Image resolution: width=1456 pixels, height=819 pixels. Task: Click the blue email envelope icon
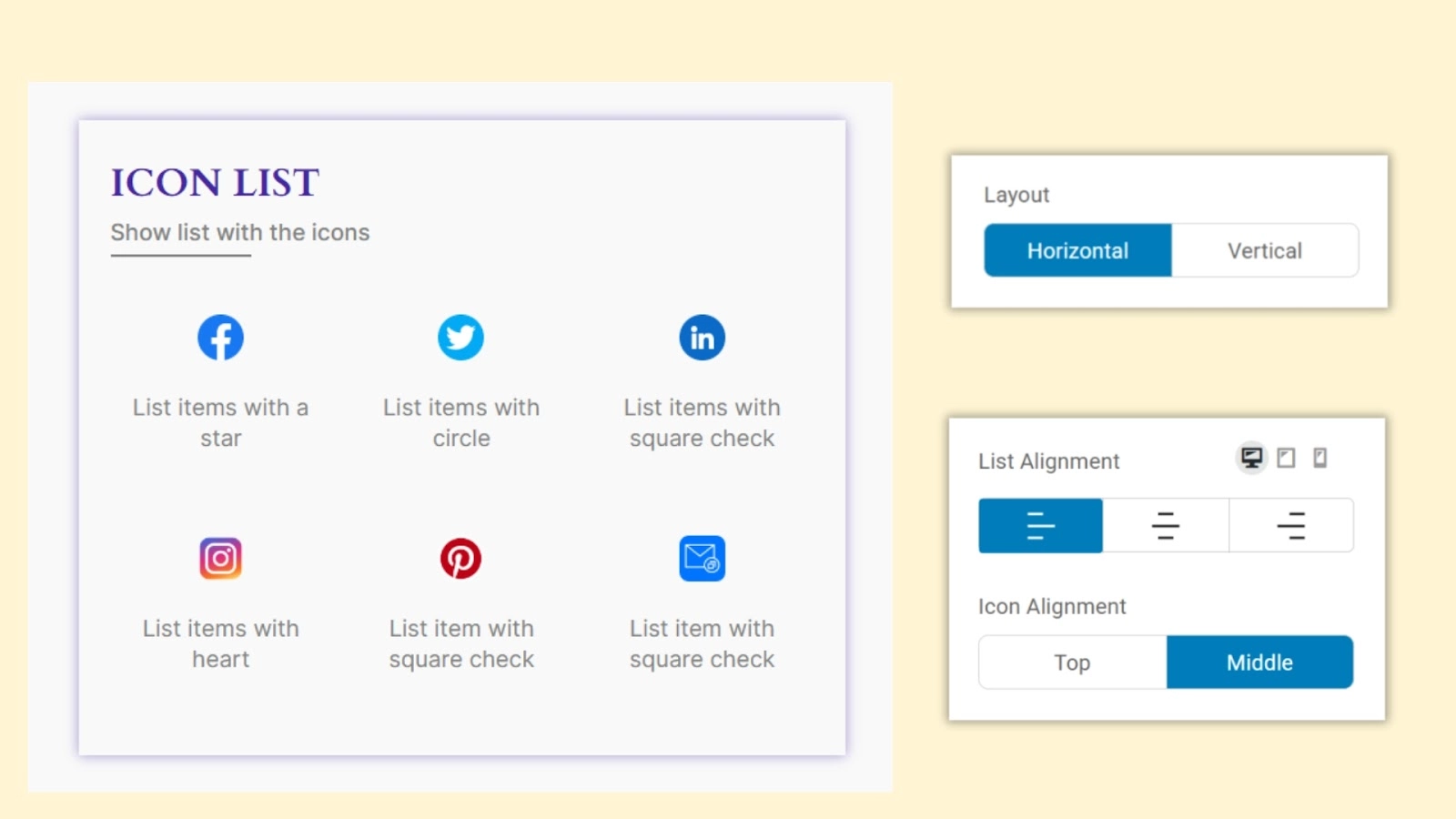click(x=702, y=559)
